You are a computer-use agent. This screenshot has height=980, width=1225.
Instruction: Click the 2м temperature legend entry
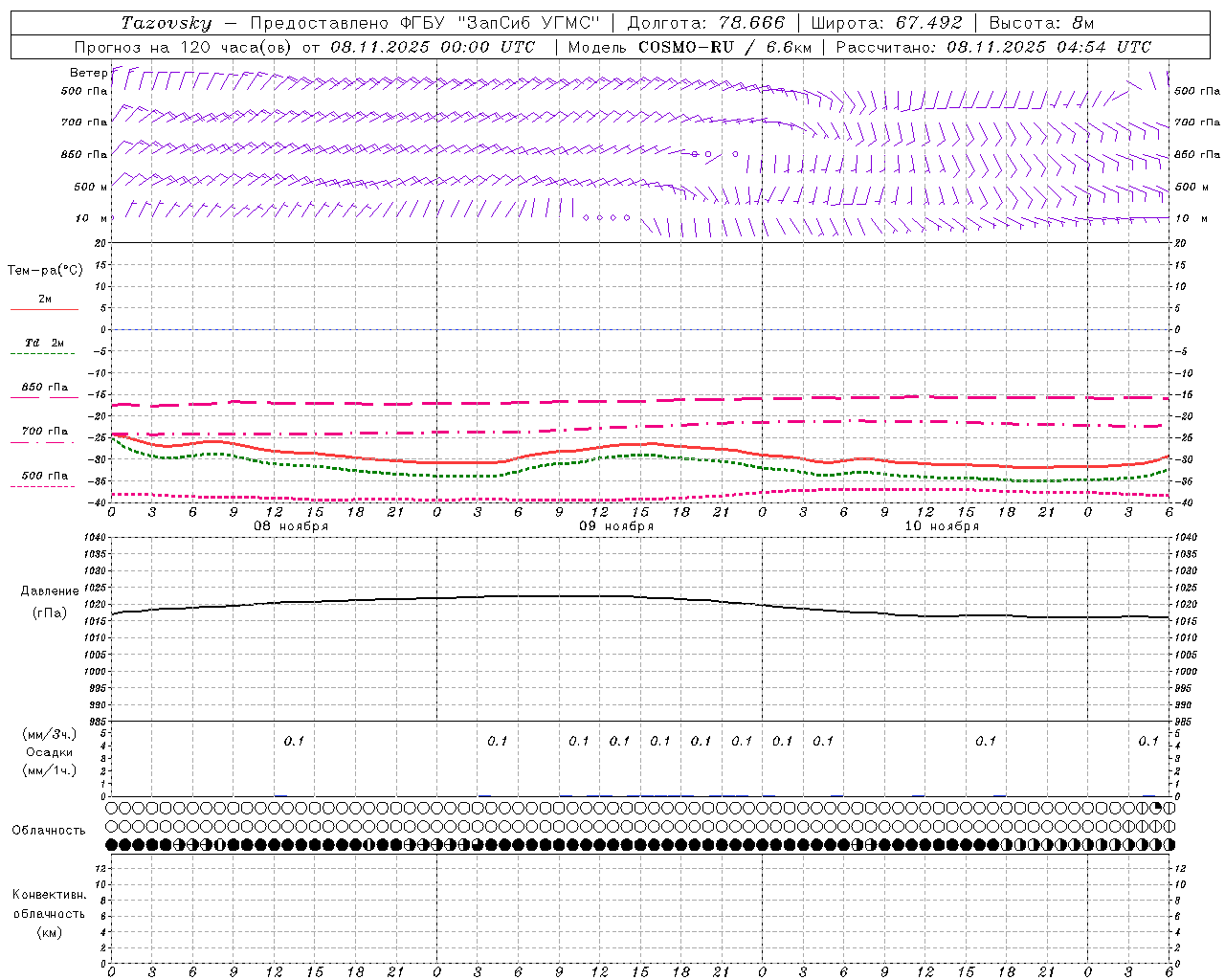click(45, 299)
